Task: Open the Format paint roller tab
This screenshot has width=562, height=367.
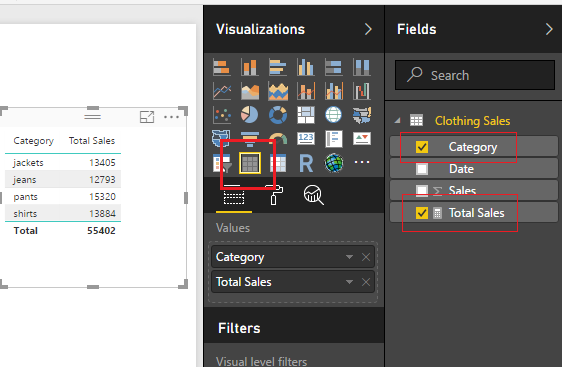Action: (x=274, y=195)
